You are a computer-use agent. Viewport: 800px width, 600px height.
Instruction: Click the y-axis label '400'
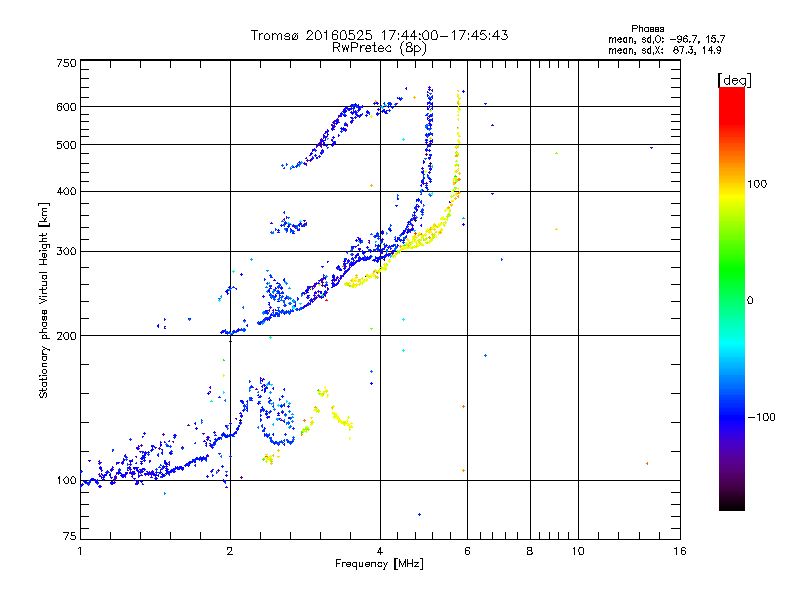[x=66, y=191]
